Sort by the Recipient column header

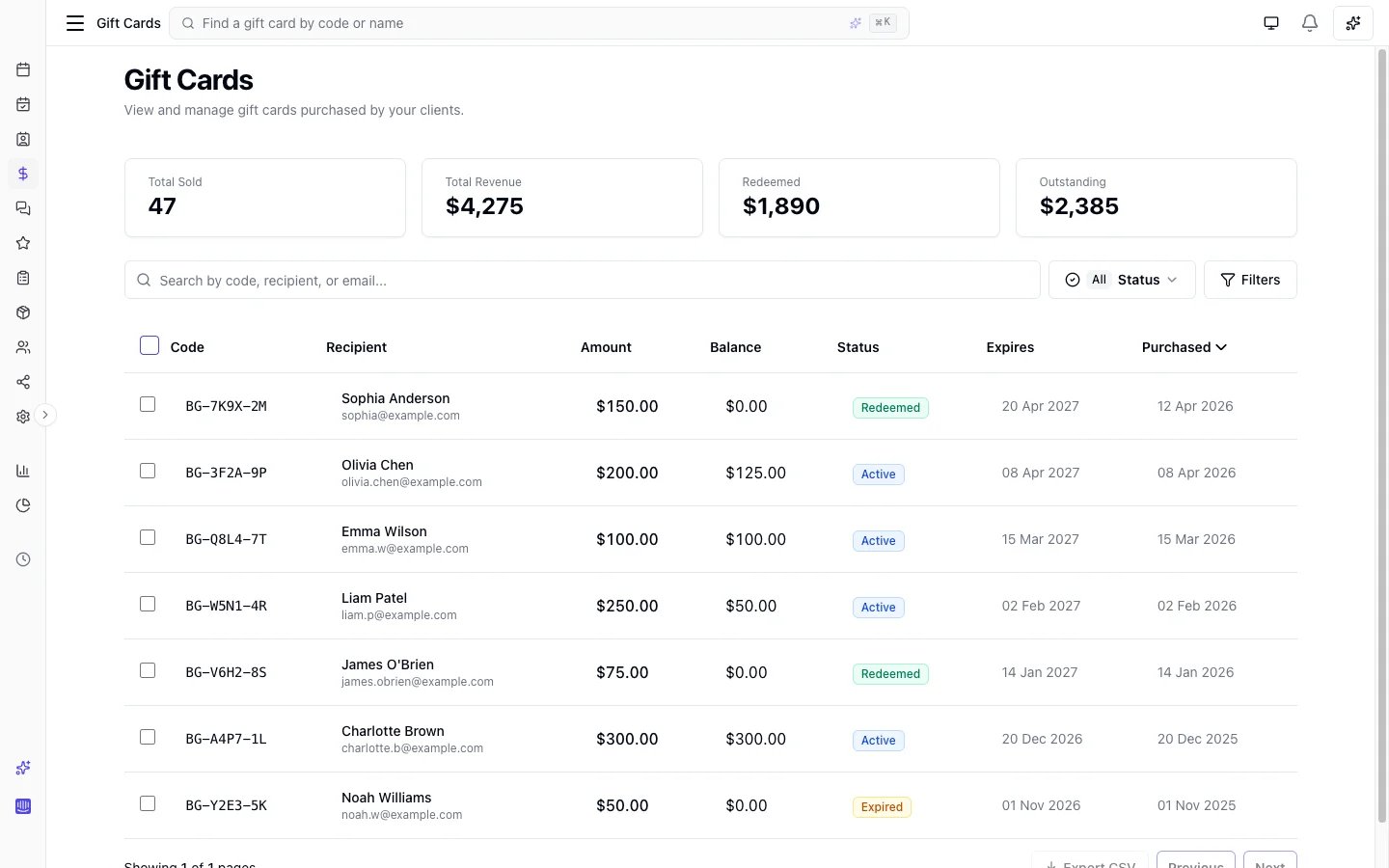(356, 347)
